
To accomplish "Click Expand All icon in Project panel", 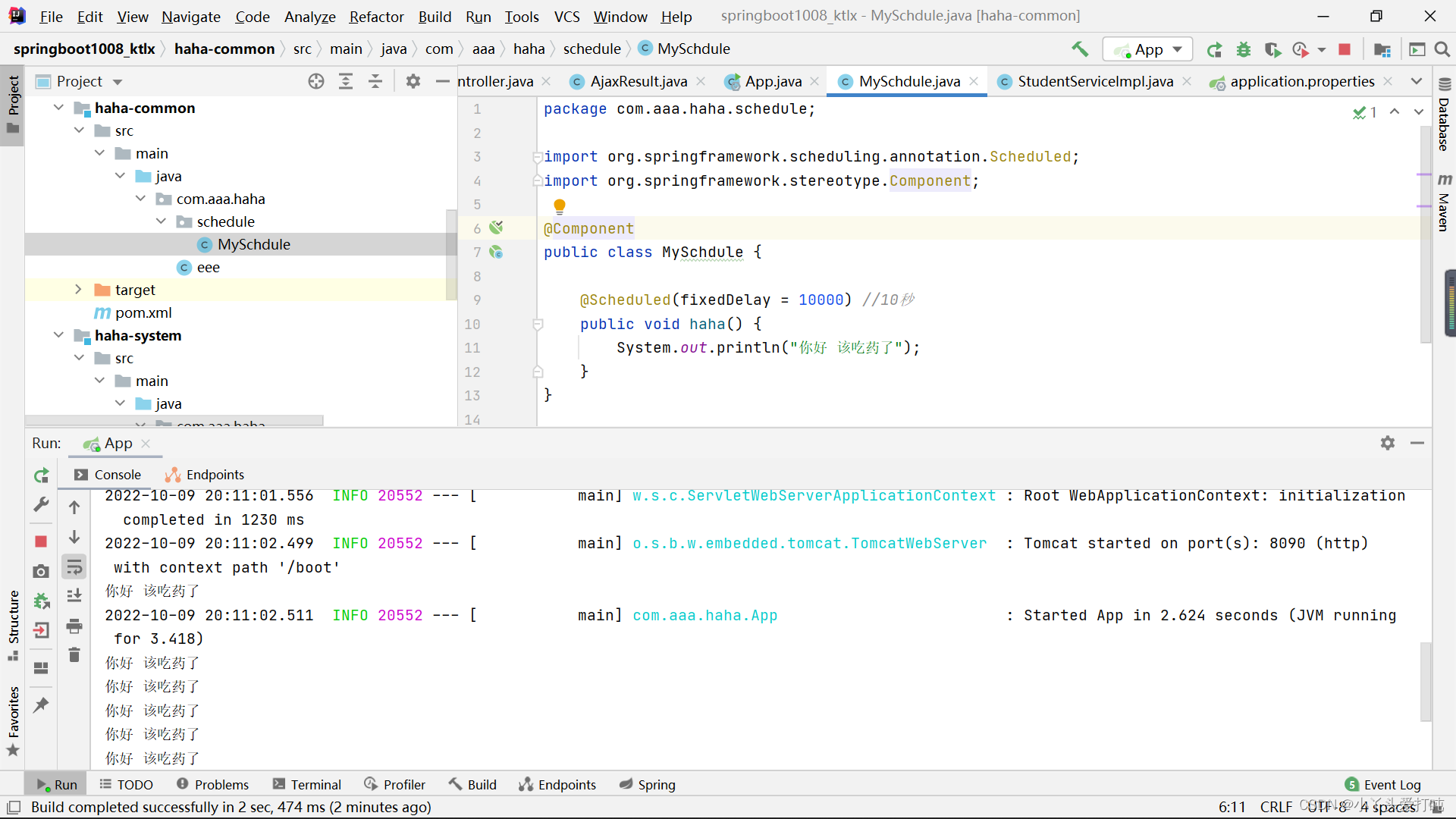I will click(x=346, y=81).
